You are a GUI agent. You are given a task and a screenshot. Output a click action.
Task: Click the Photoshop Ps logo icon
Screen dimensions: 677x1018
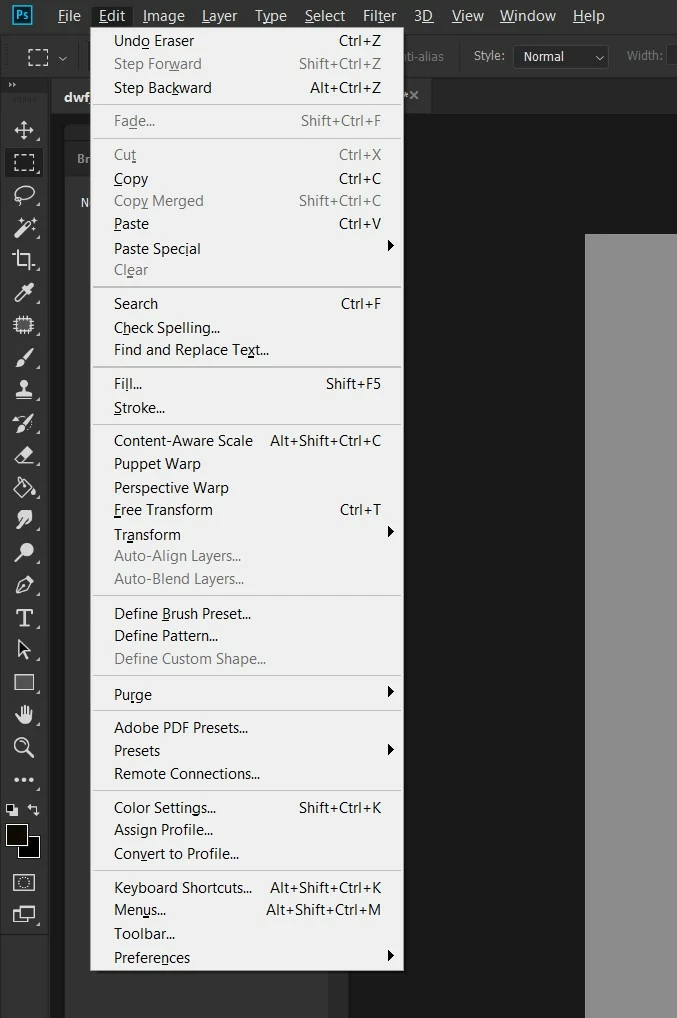coord(22,15)
